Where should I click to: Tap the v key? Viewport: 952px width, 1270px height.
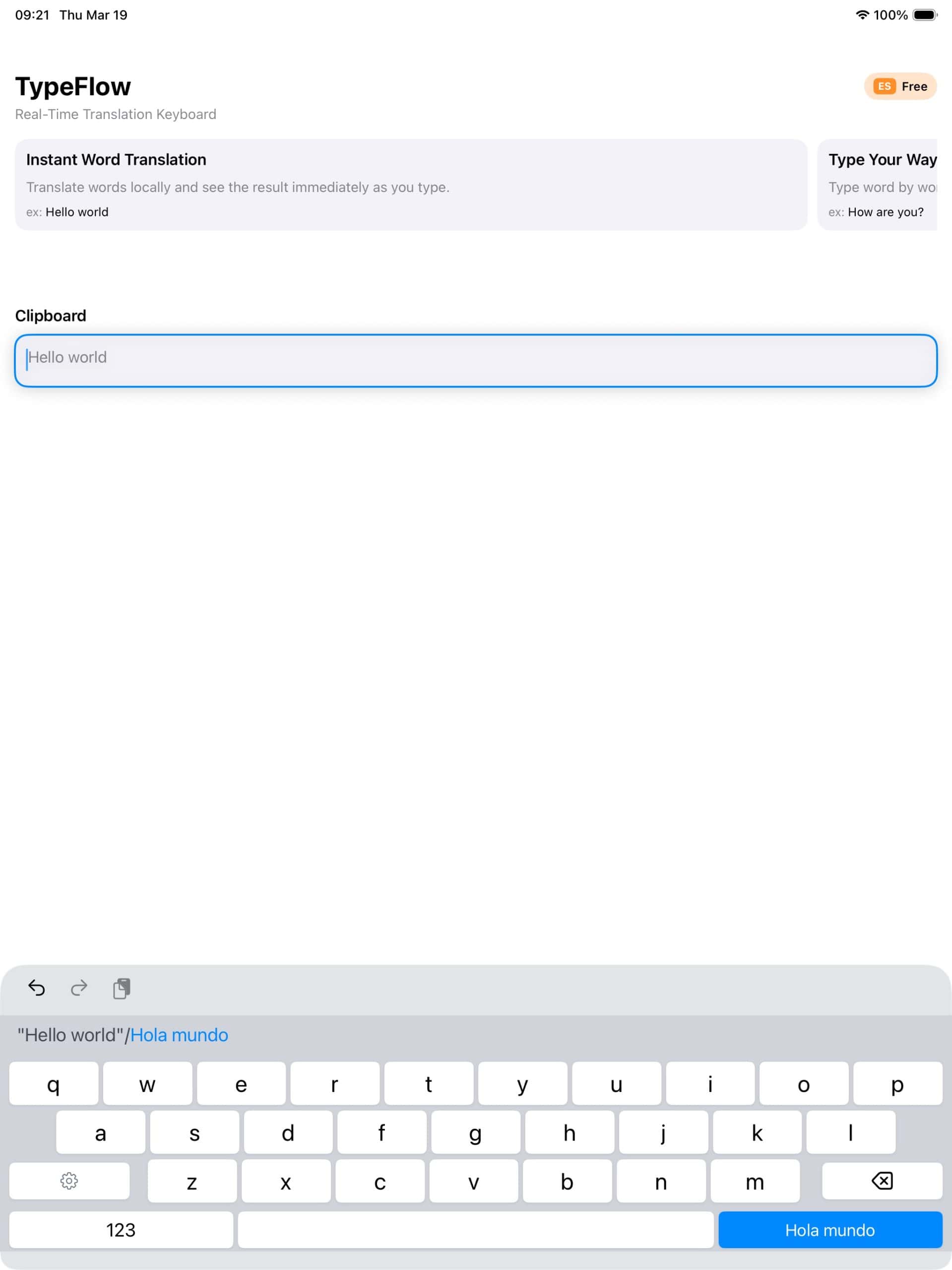(x=474, y=1181)
